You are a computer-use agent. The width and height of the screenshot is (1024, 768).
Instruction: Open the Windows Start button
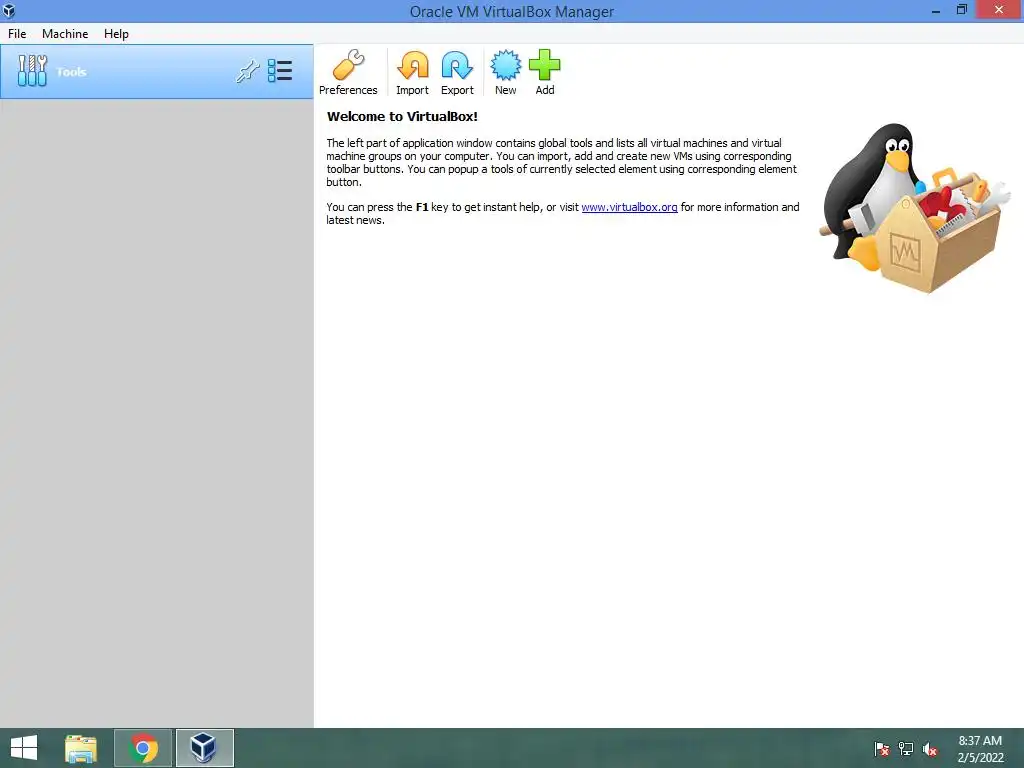(x=24, y=748)
